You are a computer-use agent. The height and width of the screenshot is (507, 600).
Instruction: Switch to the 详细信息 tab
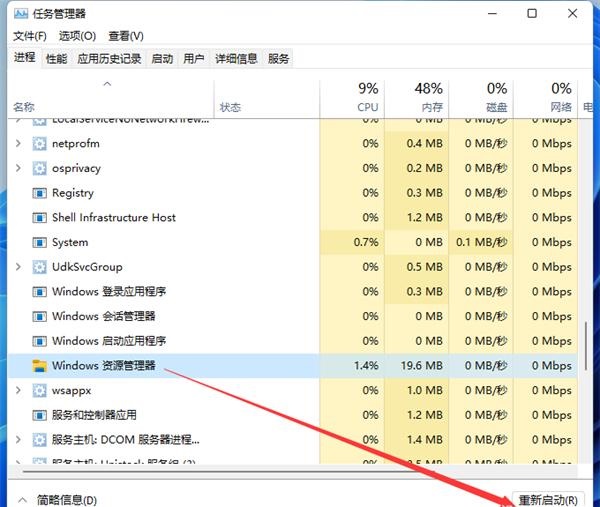tap(236, 59)
